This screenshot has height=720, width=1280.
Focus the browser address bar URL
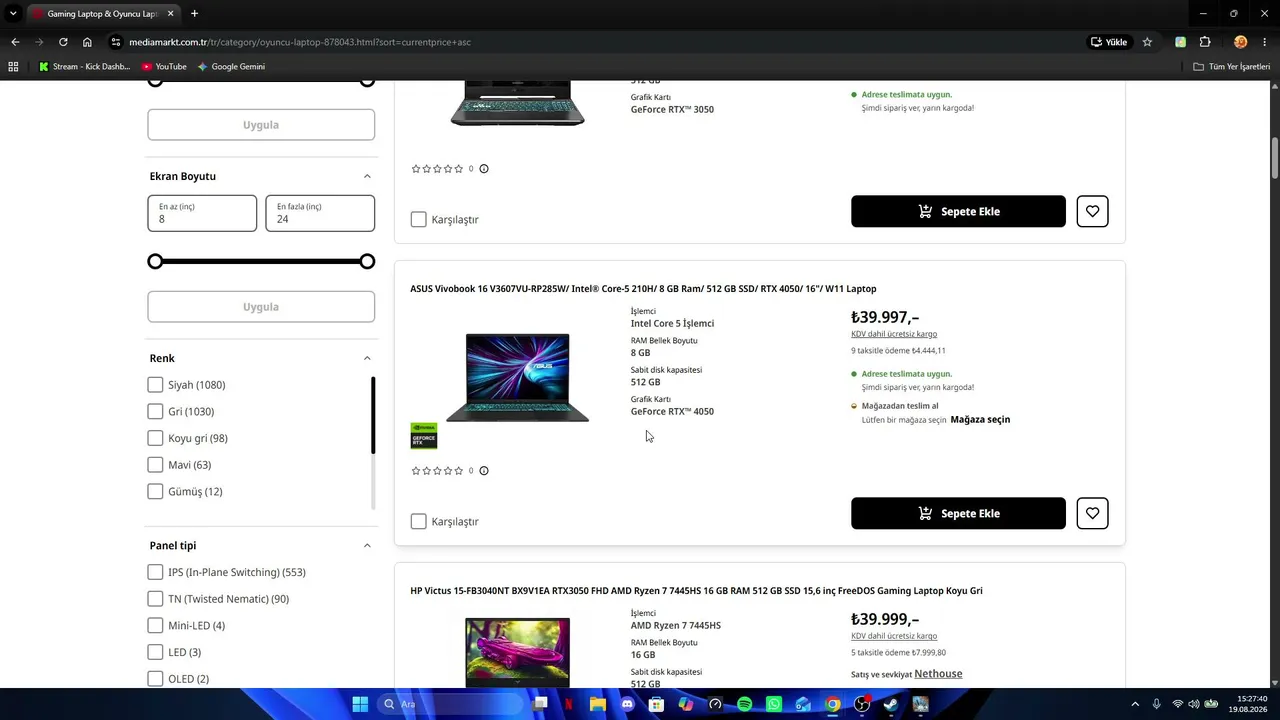[300, 42]
